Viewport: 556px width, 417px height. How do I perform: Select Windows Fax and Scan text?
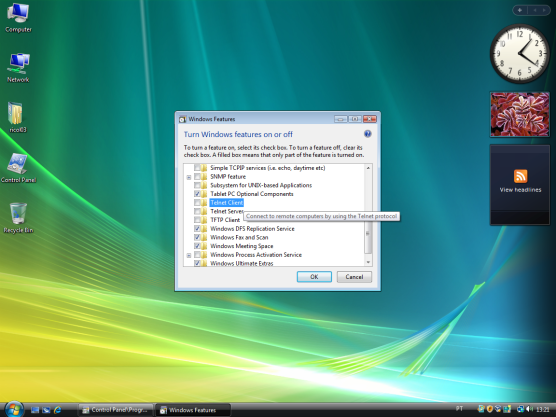point(239,237)
